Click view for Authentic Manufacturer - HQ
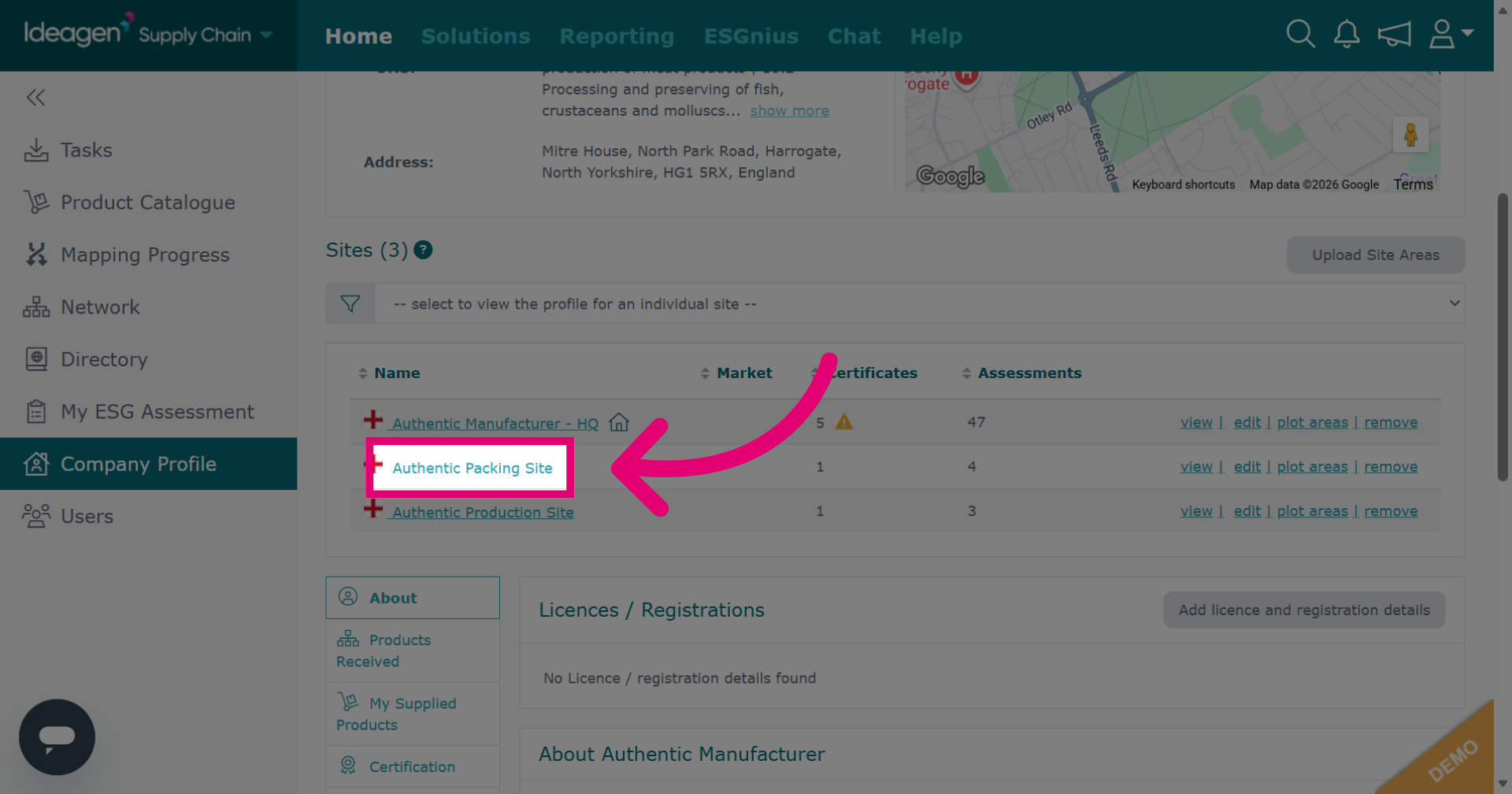This screenshot has height=794, width=1512. (1196, 422)
